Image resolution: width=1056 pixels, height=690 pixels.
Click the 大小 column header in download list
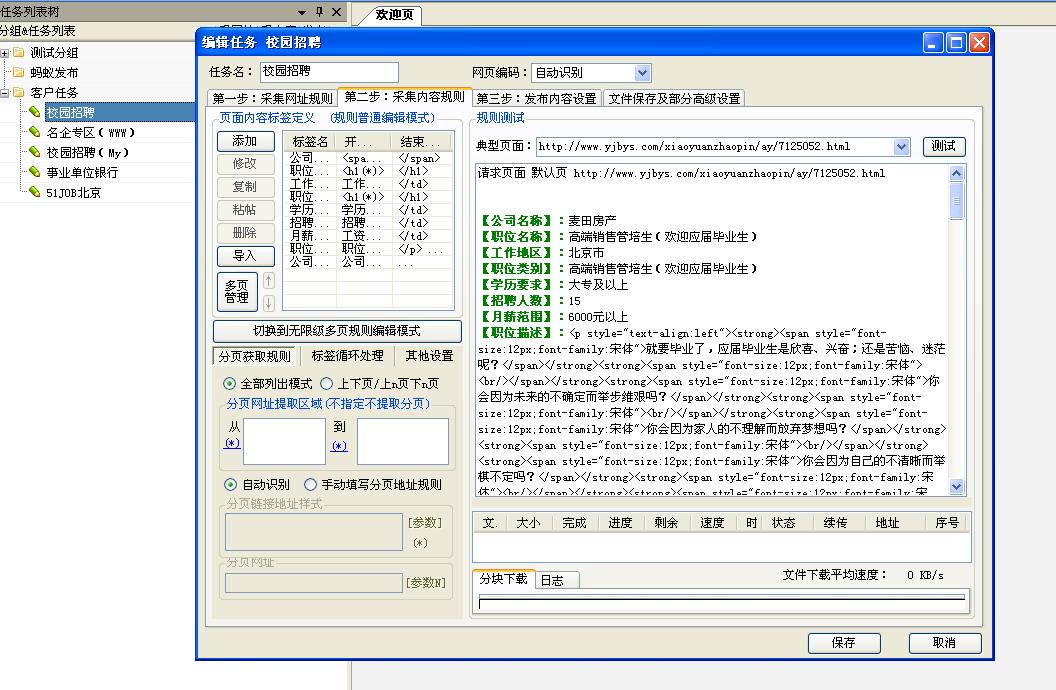528,522
